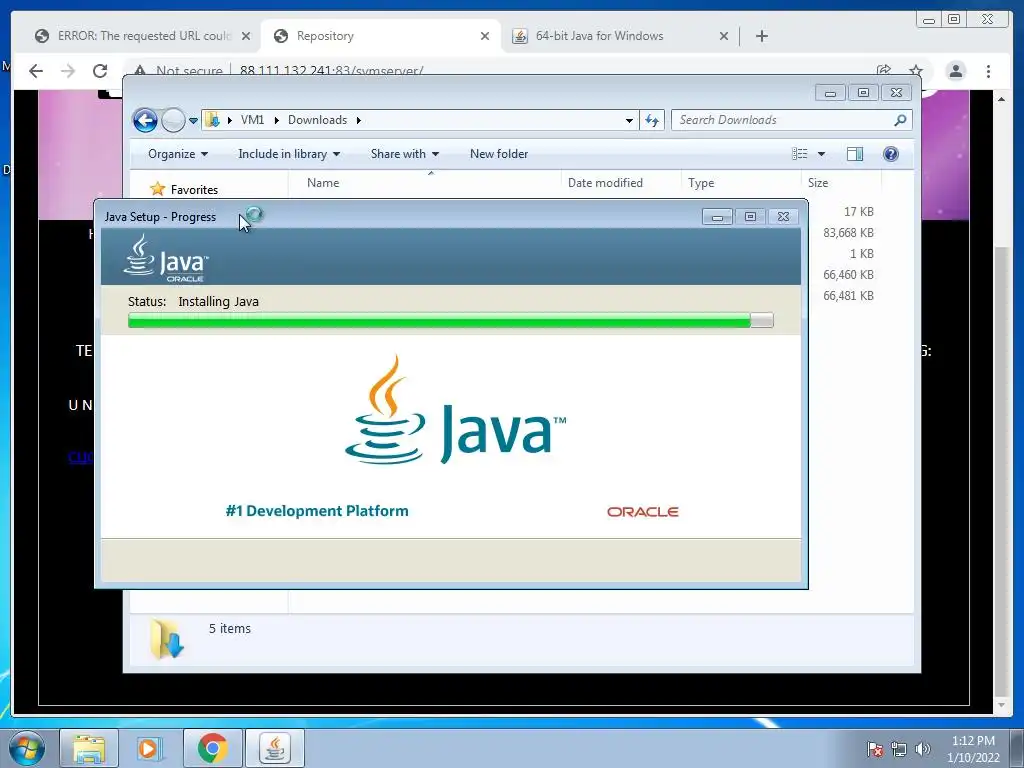
Task: Open the Chrome three-dot menu
Action: tap(988, 71)
